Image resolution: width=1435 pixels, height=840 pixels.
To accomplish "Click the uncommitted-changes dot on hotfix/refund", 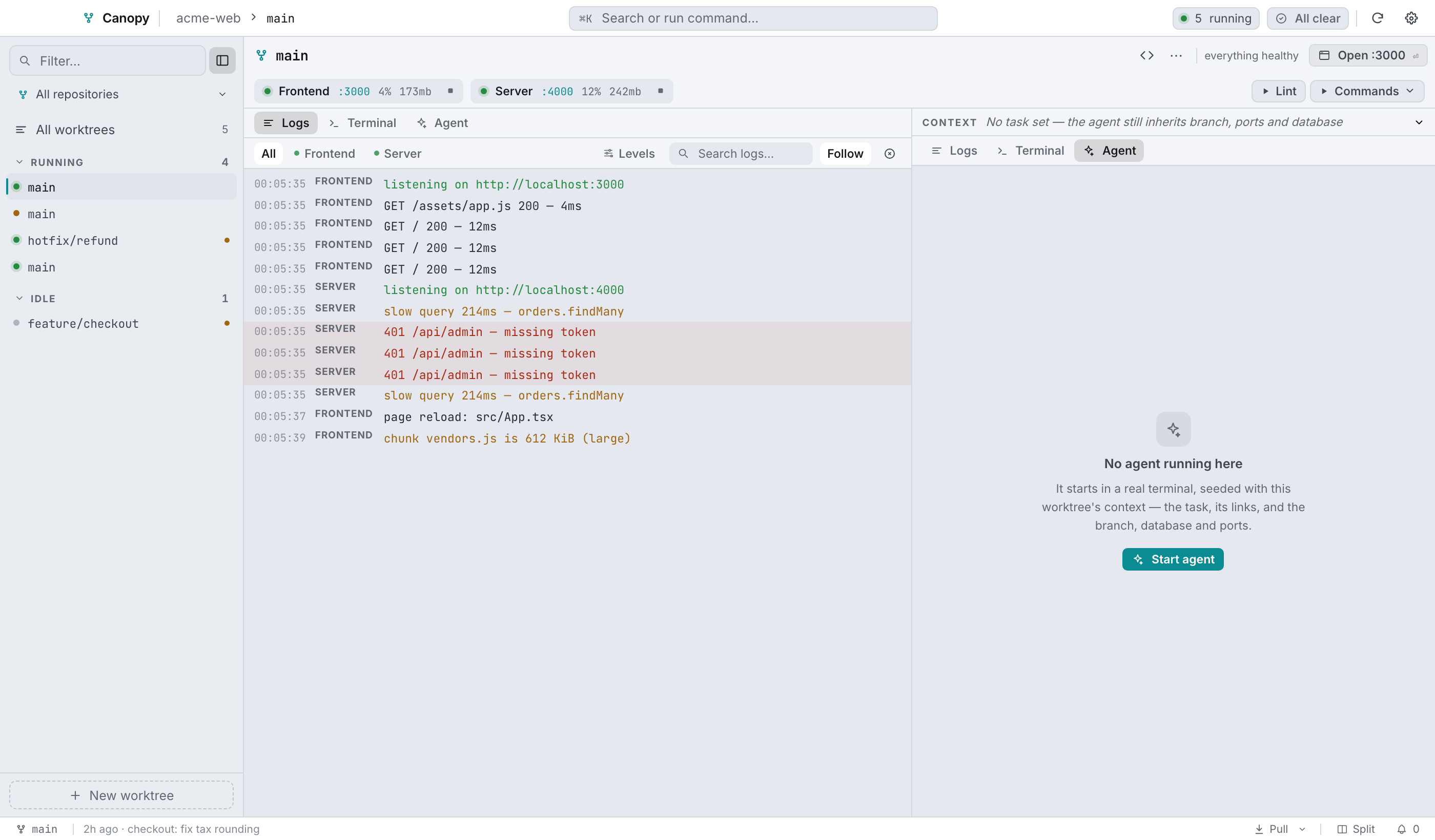I will pos(227,240).
